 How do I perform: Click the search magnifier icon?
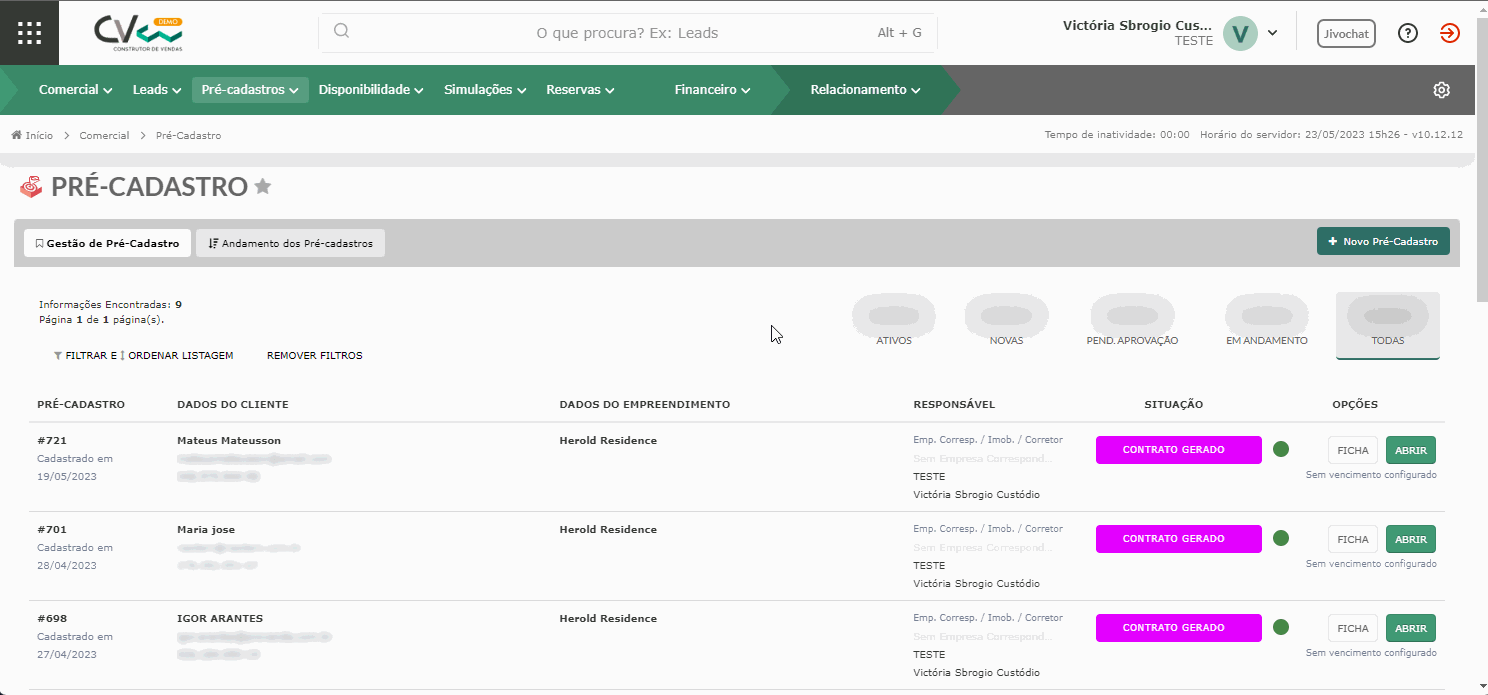point(341,31)
